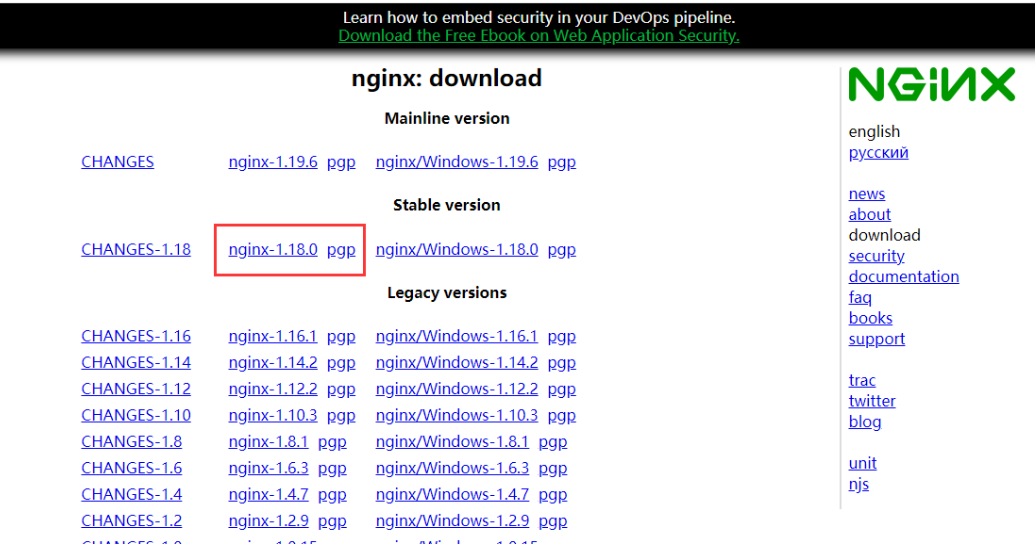Download nginx-1.16.1

tap(273, 336)
